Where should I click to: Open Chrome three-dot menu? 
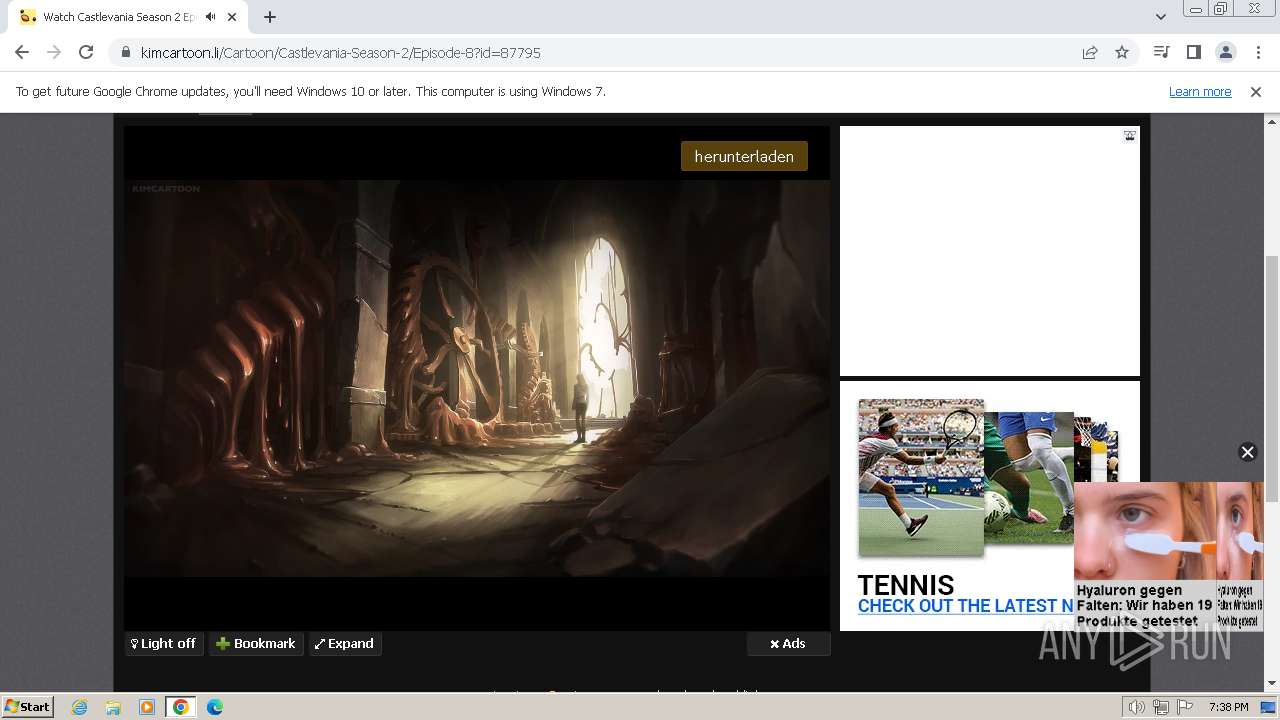point(1257,53)
